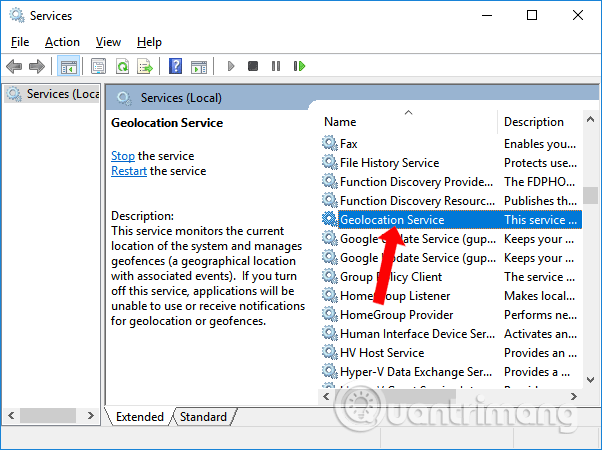The height and width of the screenshot is (450, 602).
Task: Click the Pause Service toolbar icon
Action: coord(276,66)
